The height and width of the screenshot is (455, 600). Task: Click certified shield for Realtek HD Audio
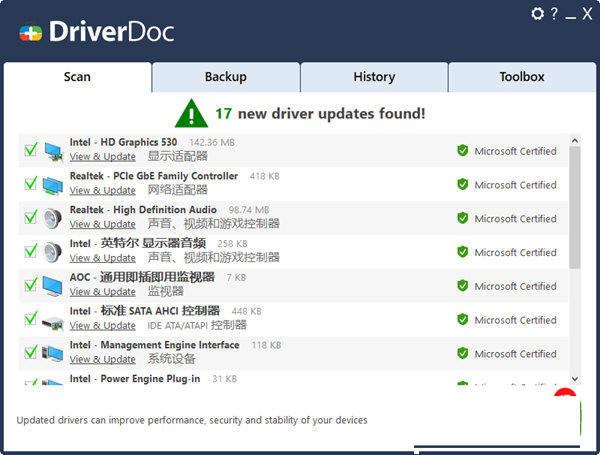click(x=463, y=218)
